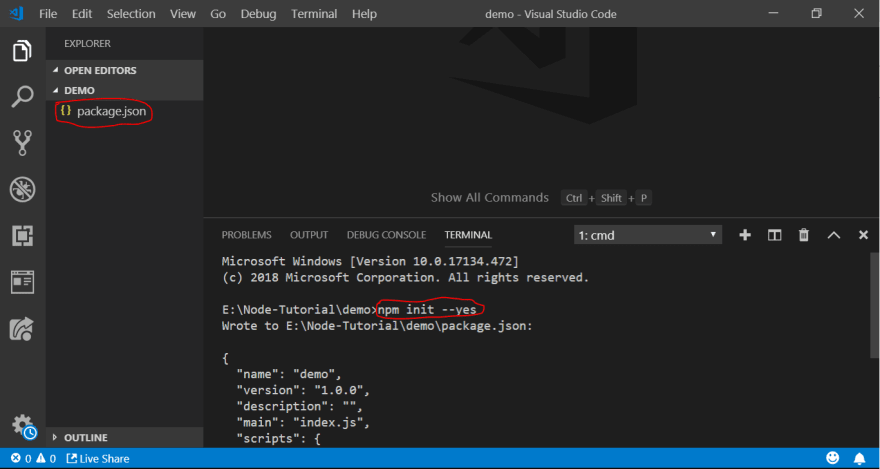Open the Terminal menu
880x469 pixels.
coord(314,13)
